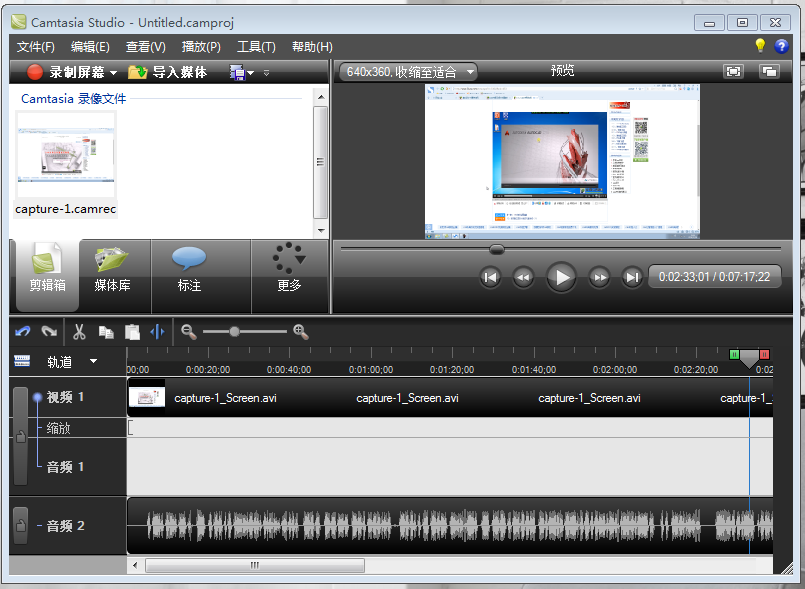The image size is (805, 589).
Task: Click the gray playhead marker on ruler
Action: 749,358
